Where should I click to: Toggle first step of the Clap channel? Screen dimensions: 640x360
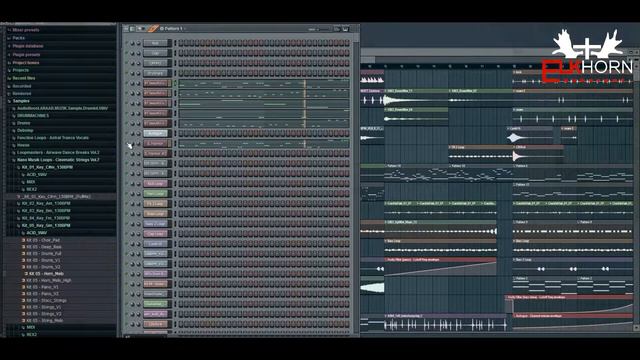[181, 53]
